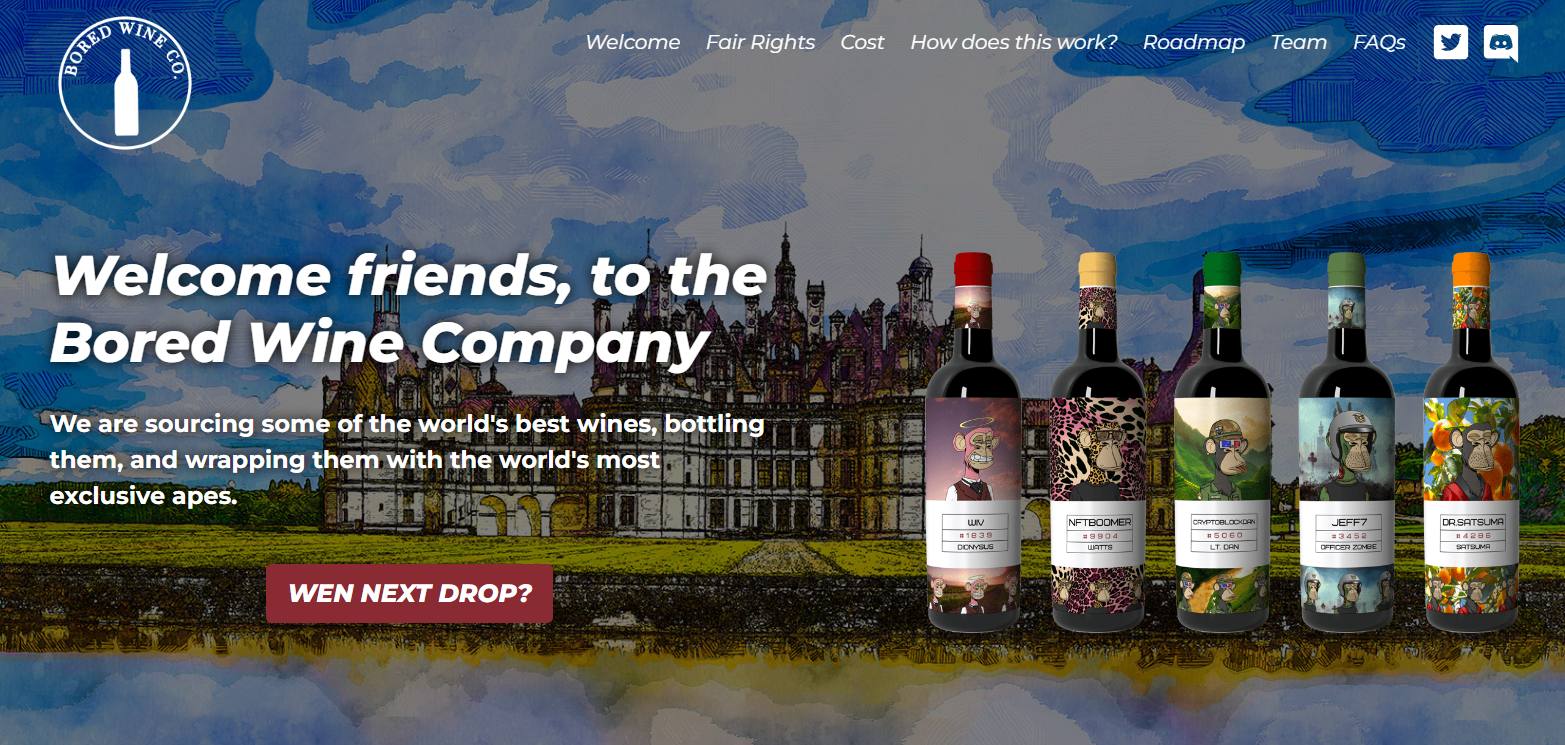The width and height of the screenshot is (1565, 745).
Task: Jump to the Roadmap section
Action: pos(1194,42)
